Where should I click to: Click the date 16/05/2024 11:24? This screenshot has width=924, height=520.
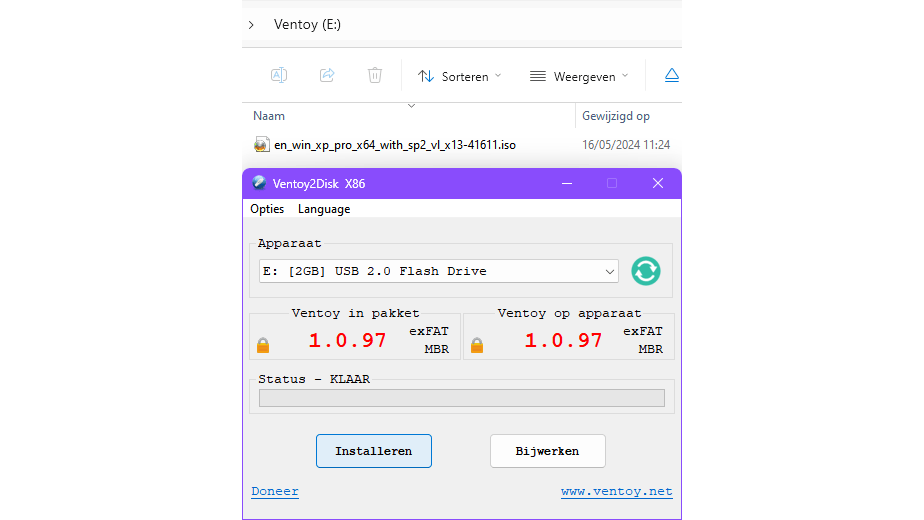(626, 144)
